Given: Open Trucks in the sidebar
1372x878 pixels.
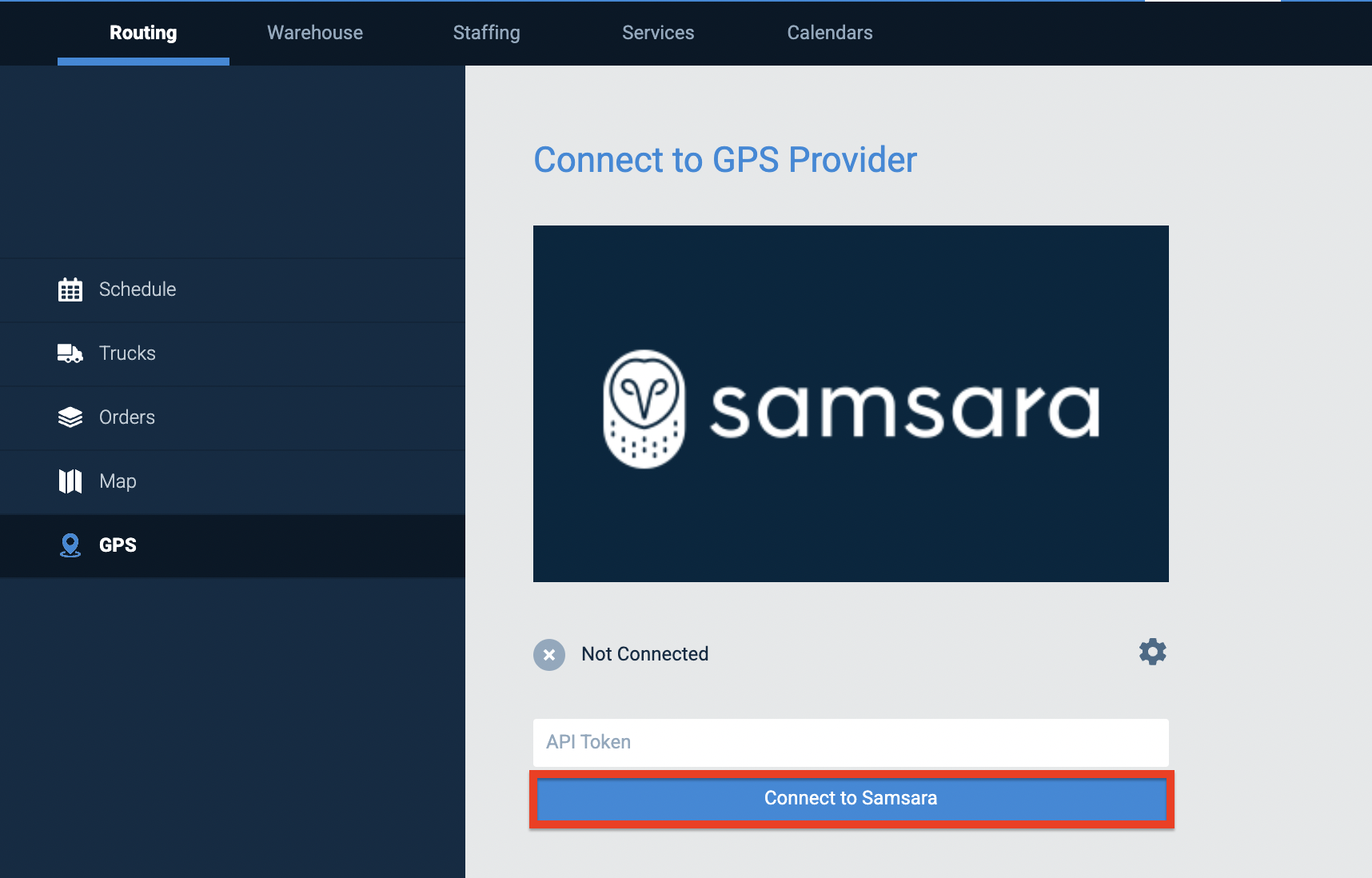Looking at the screenshot, I should (233, 354).
